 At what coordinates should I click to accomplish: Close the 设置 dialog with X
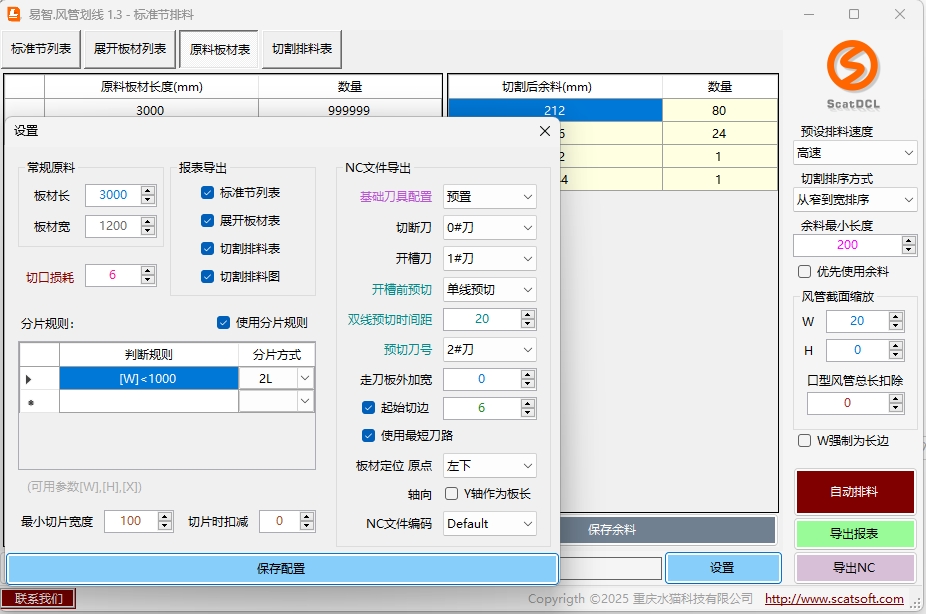(545, 131)
